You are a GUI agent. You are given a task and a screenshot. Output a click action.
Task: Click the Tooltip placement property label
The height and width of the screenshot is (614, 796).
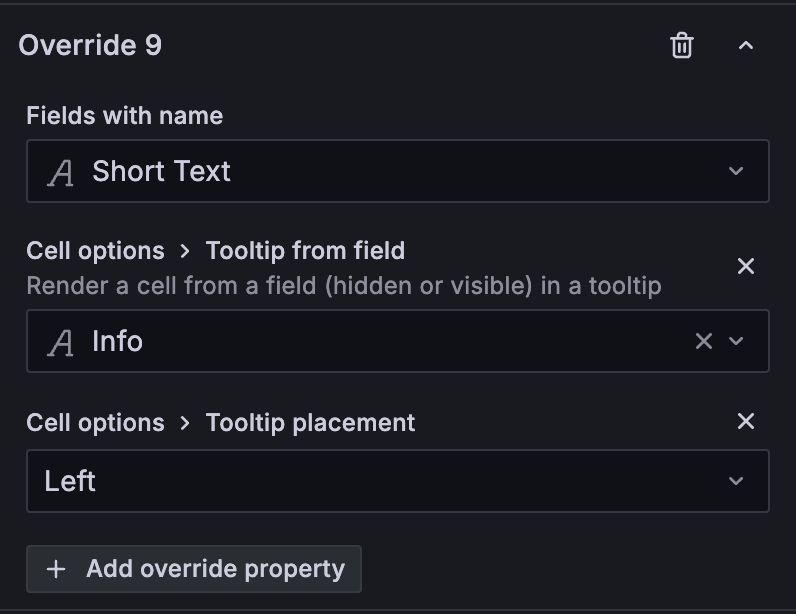[310, 422]
